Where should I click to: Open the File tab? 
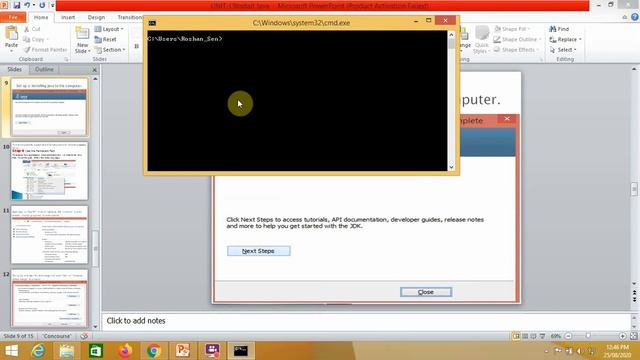13,17
